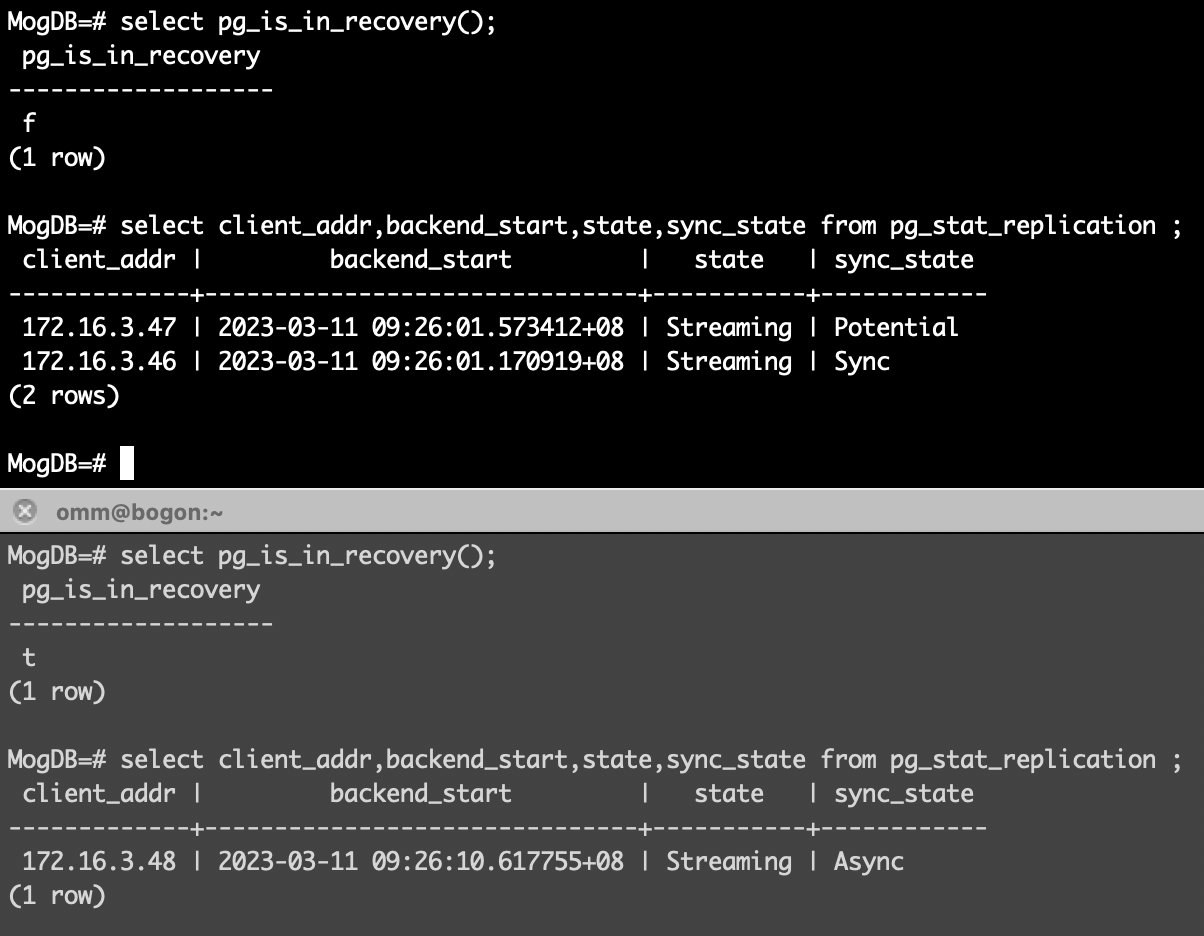Click the client_addr column header in bottom pane
The image size is (1204, 936).
coord(99,794)
